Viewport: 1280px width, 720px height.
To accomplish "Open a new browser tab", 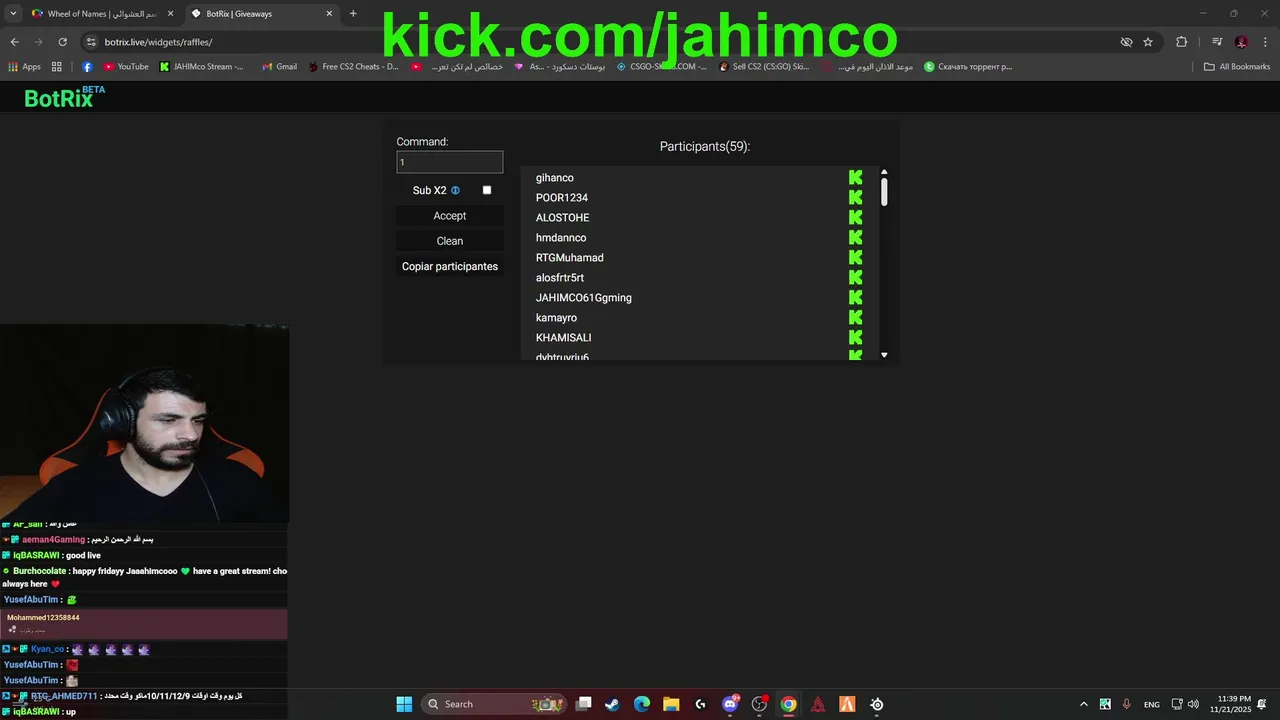I will tap(353, 14).
